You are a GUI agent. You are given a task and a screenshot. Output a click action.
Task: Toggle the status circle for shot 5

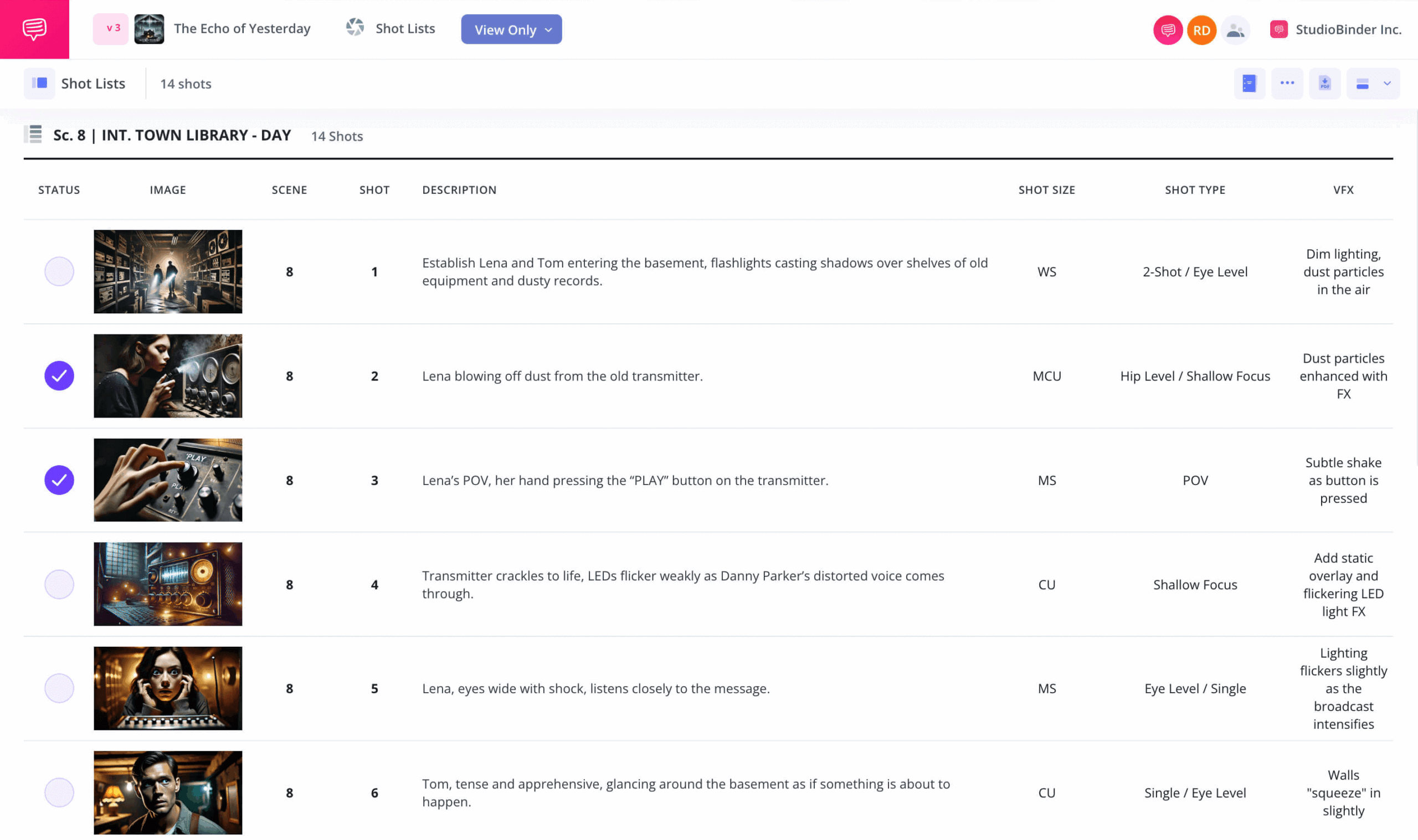point(59,688)
